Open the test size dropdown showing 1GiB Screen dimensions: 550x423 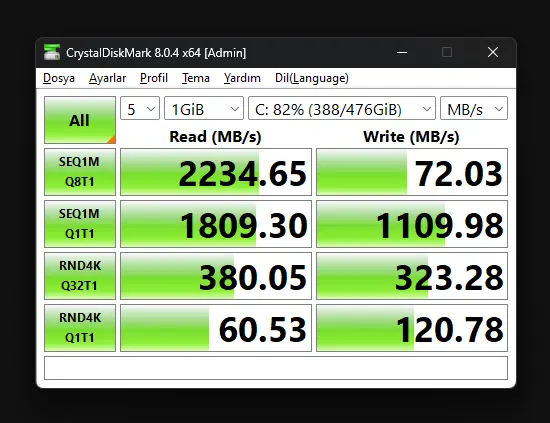204,108
